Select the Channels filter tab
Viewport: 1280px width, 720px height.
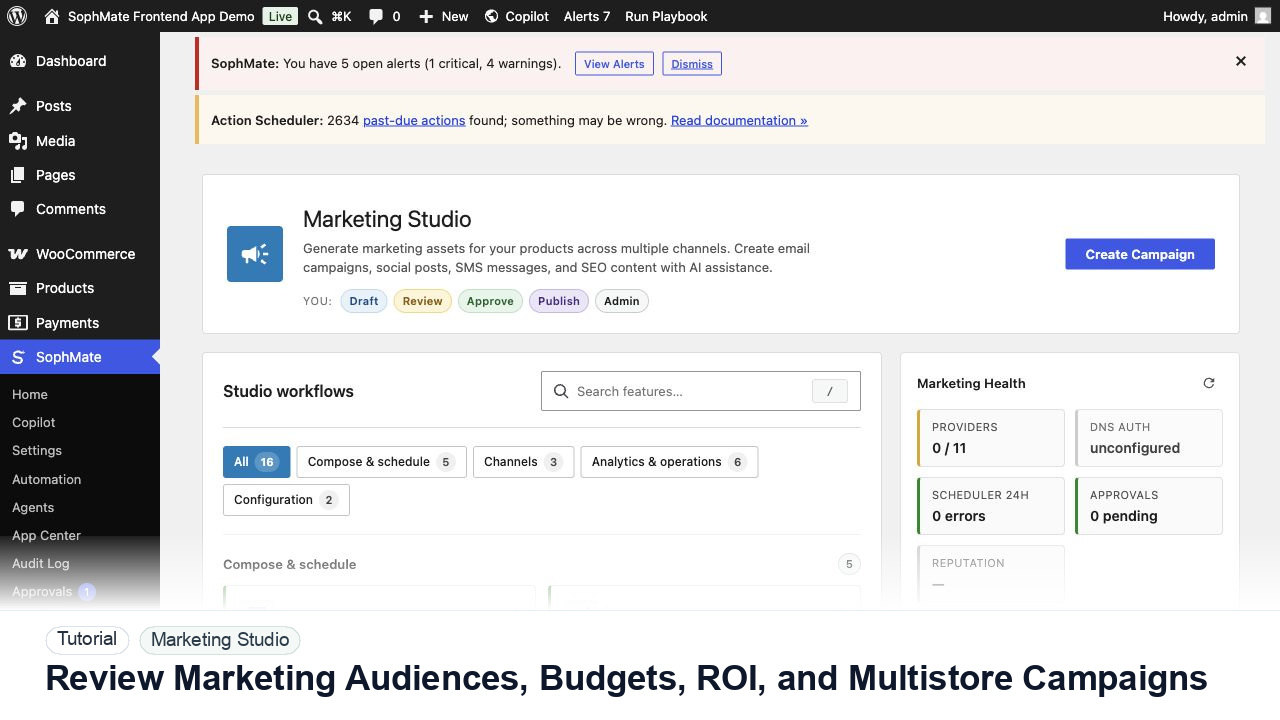(x=523, y=462)
